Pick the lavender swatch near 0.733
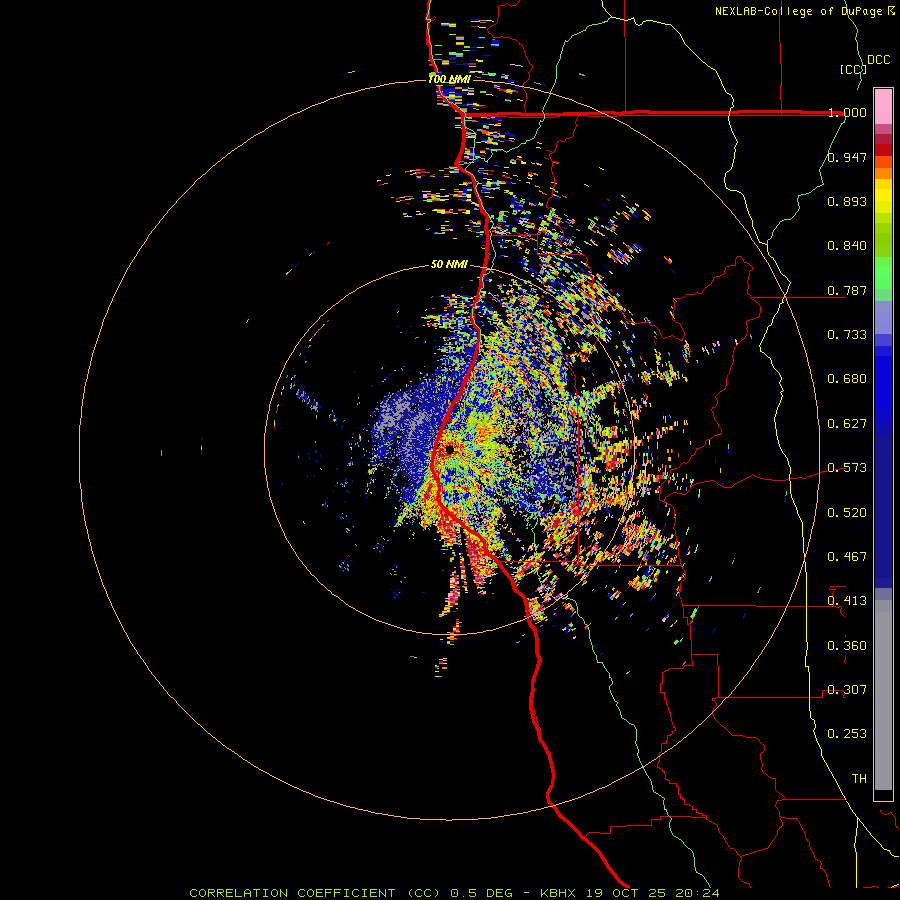 (883, 317)
